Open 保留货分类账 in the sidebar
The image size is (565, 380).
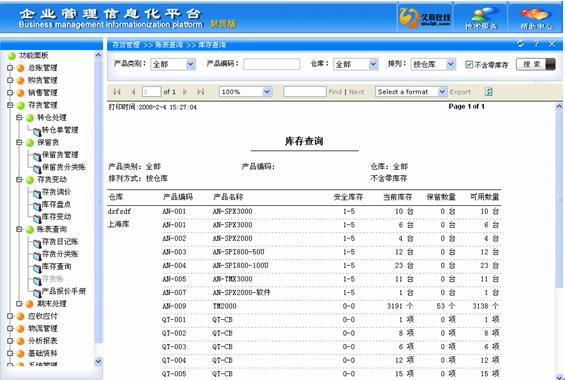tap(64, 167)
